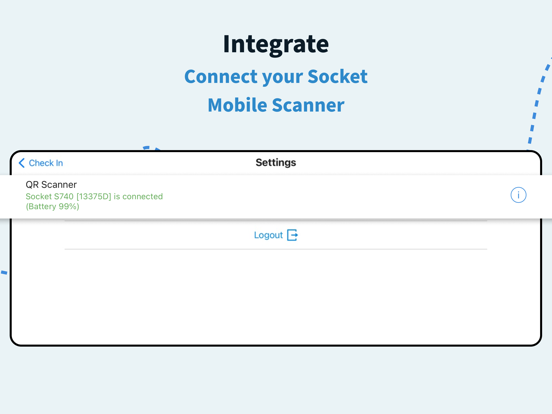Click the '(Battery 99%)' status text
This screenshot has width=552, height=414.
click(x=52, y=206)
